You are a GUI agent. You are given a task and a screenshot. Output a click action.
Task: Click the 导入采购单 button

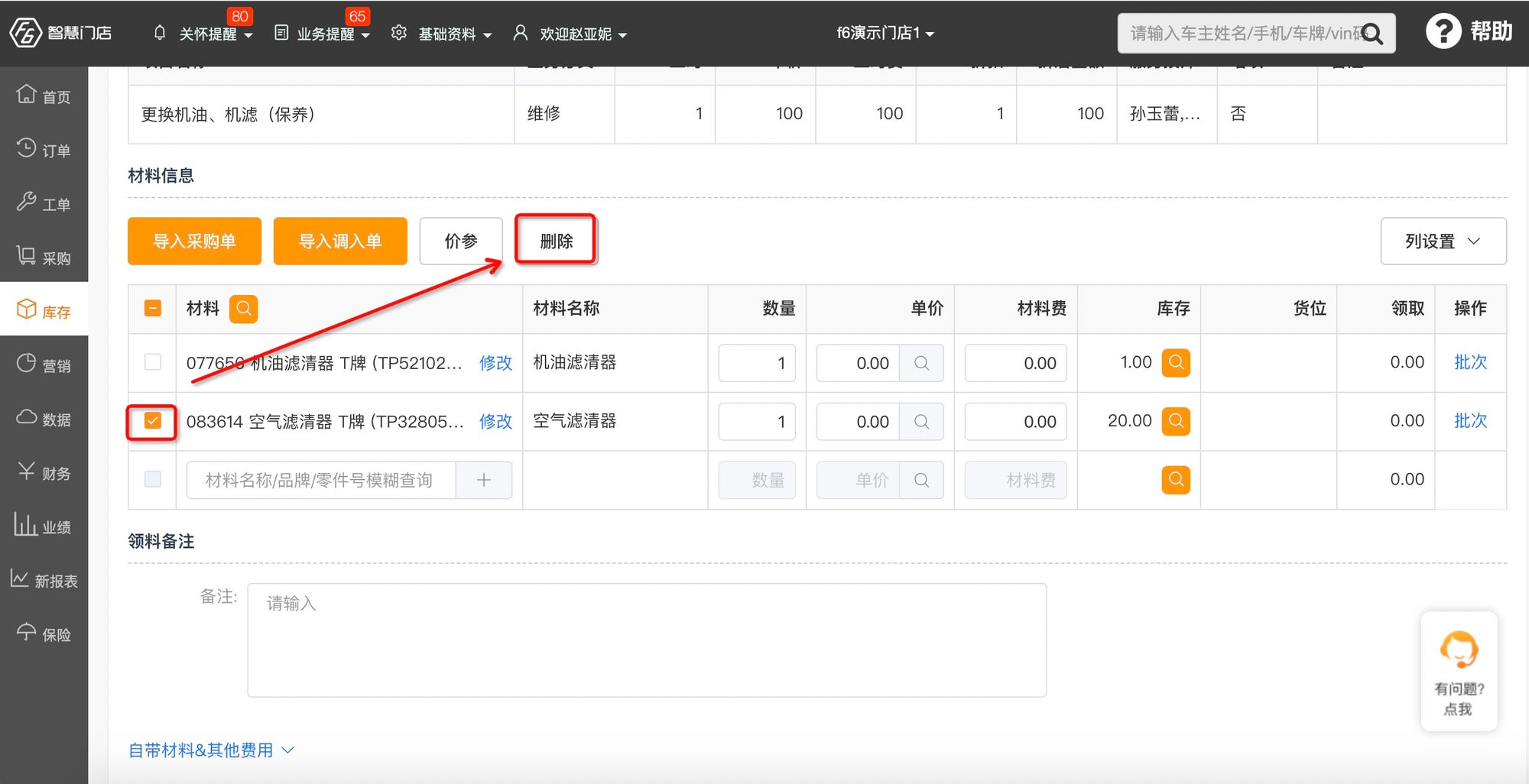[x=194, y=241]
